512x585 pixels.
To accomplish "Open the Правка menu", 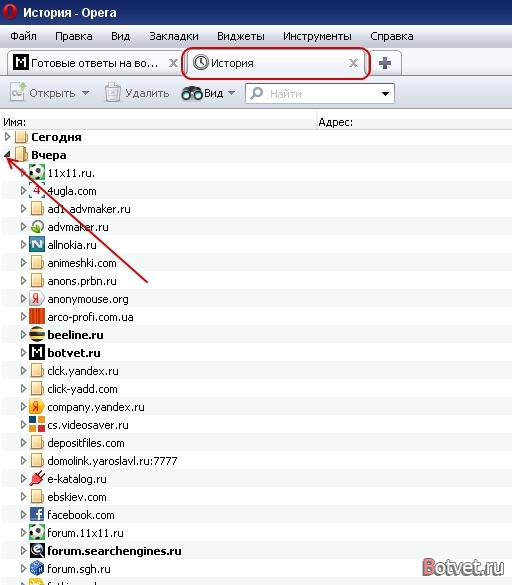I will click(74, 36).
